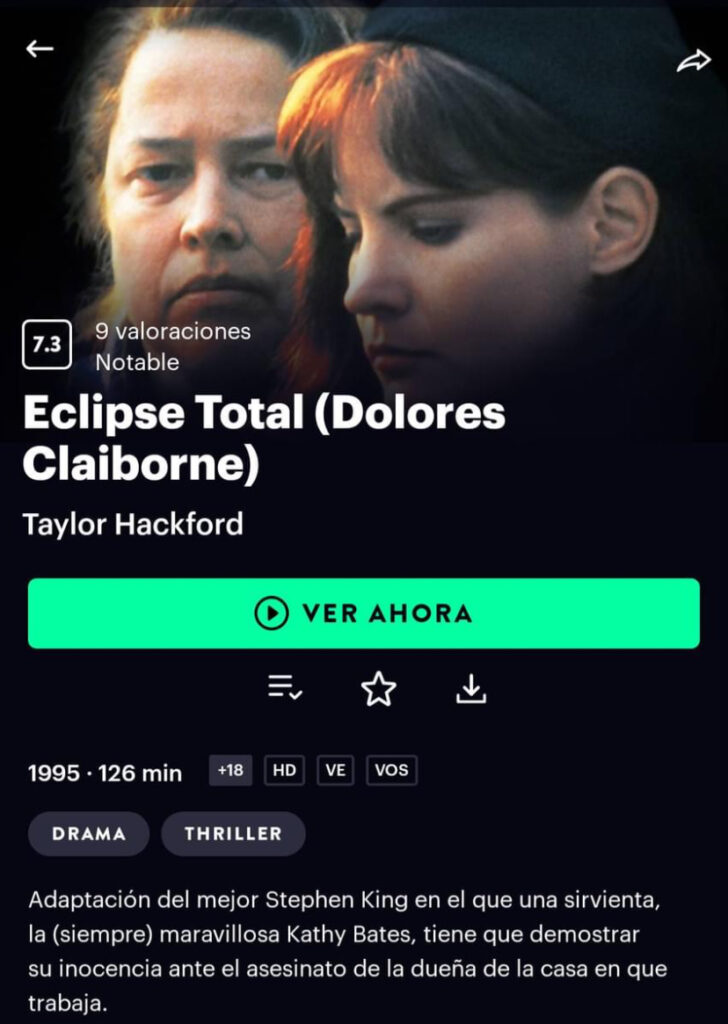The height and width of the screenshot is (1024, 728).
Task: Download the movie for offline viewing
Action: point(471,689)
